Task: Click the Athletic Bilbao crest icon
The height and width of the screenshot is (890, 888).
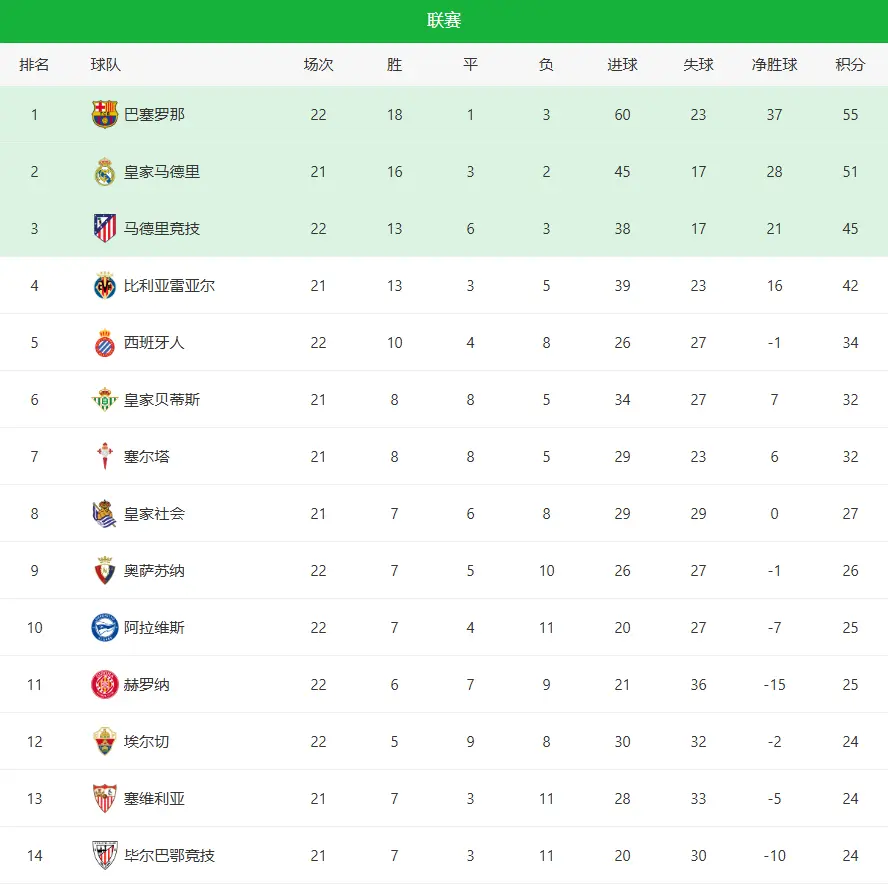Action: 105,856
